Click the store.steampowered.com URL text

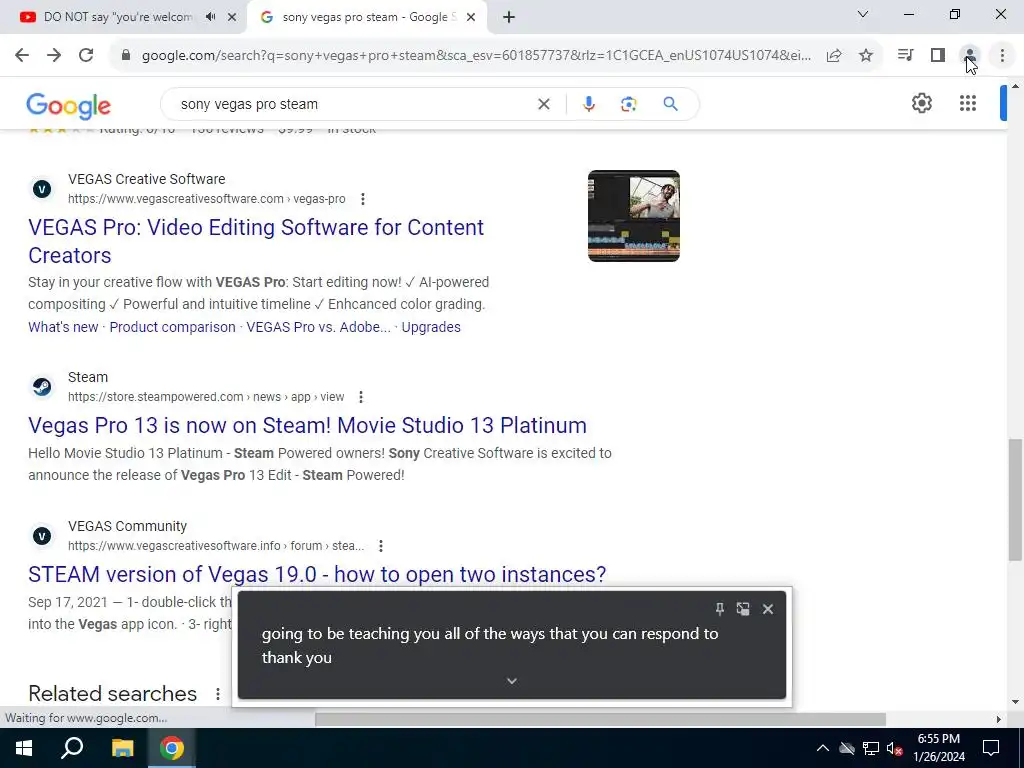pyautogui.click(x=206, y=396)
